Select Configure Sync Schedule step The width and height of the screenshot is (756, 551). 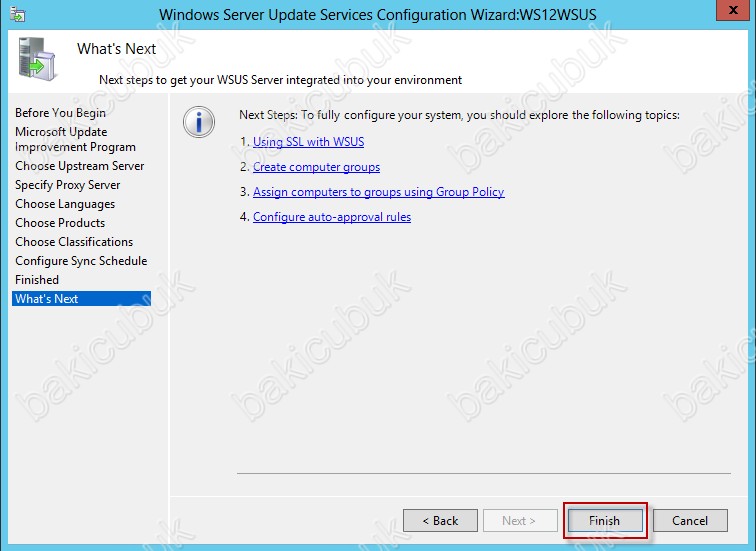point(81,261)
